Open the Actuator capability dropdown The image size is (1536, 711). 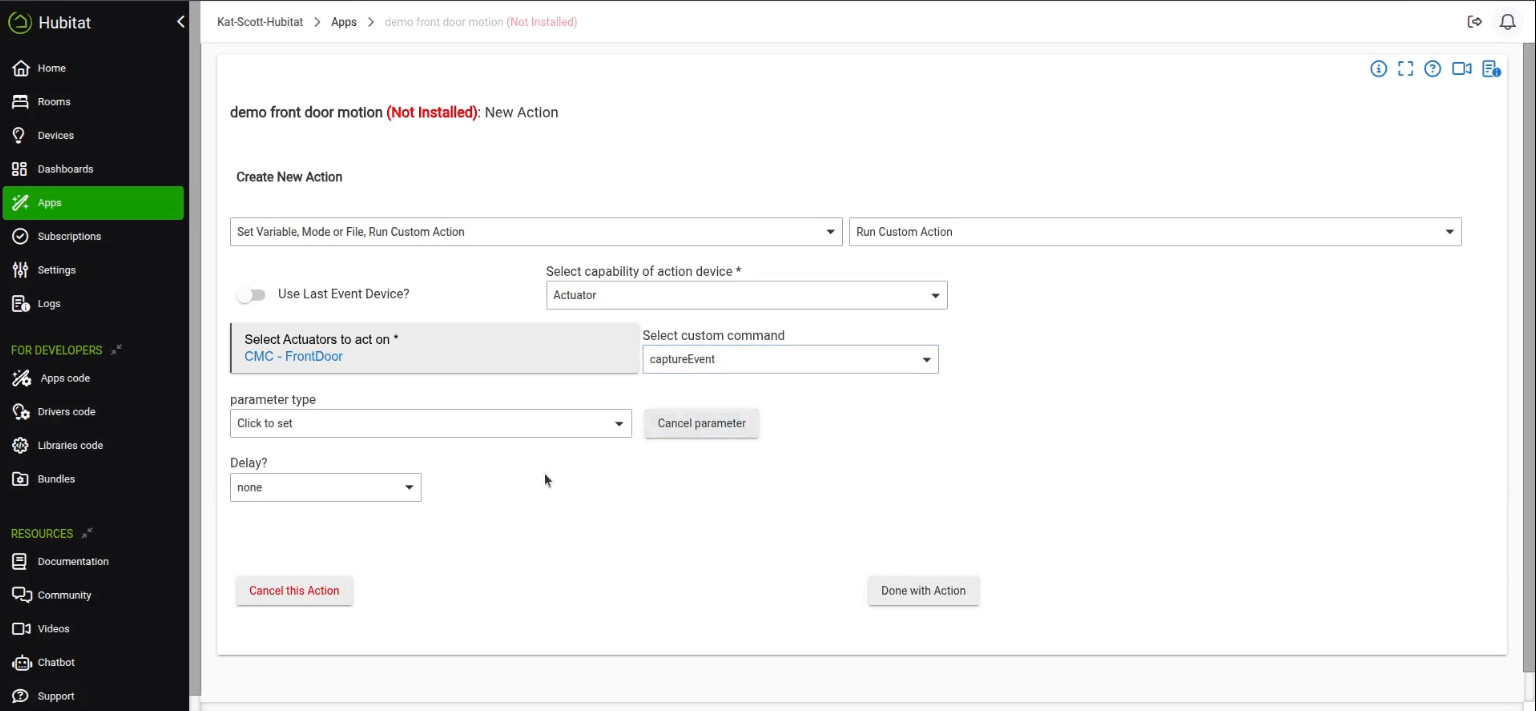(746, 295)
